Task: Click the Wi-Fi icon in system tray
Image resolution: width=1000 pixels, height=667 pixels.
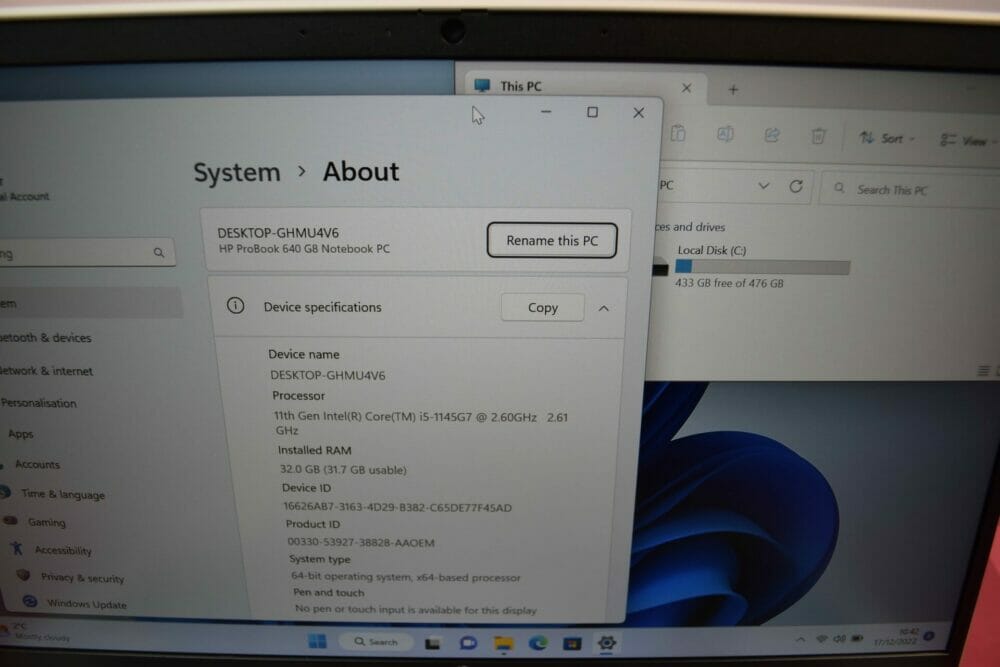Action: point(822,638)
